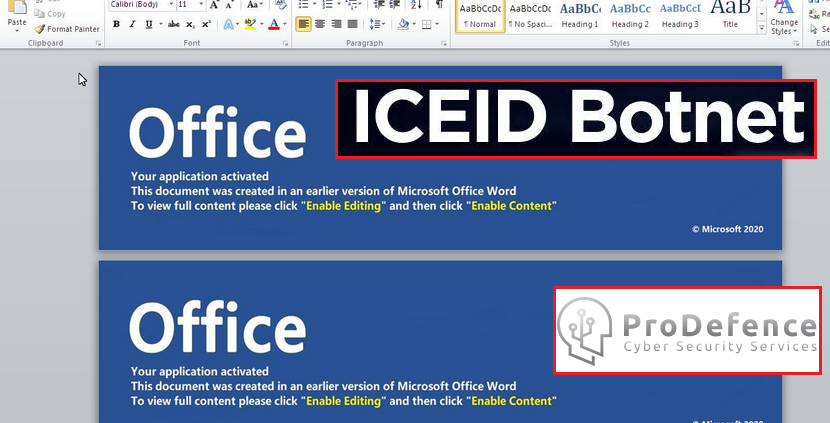The height and width of the screenshot is (423, 830).
Task: Open Borders dropdown arrow
Action: click(437, 24)
